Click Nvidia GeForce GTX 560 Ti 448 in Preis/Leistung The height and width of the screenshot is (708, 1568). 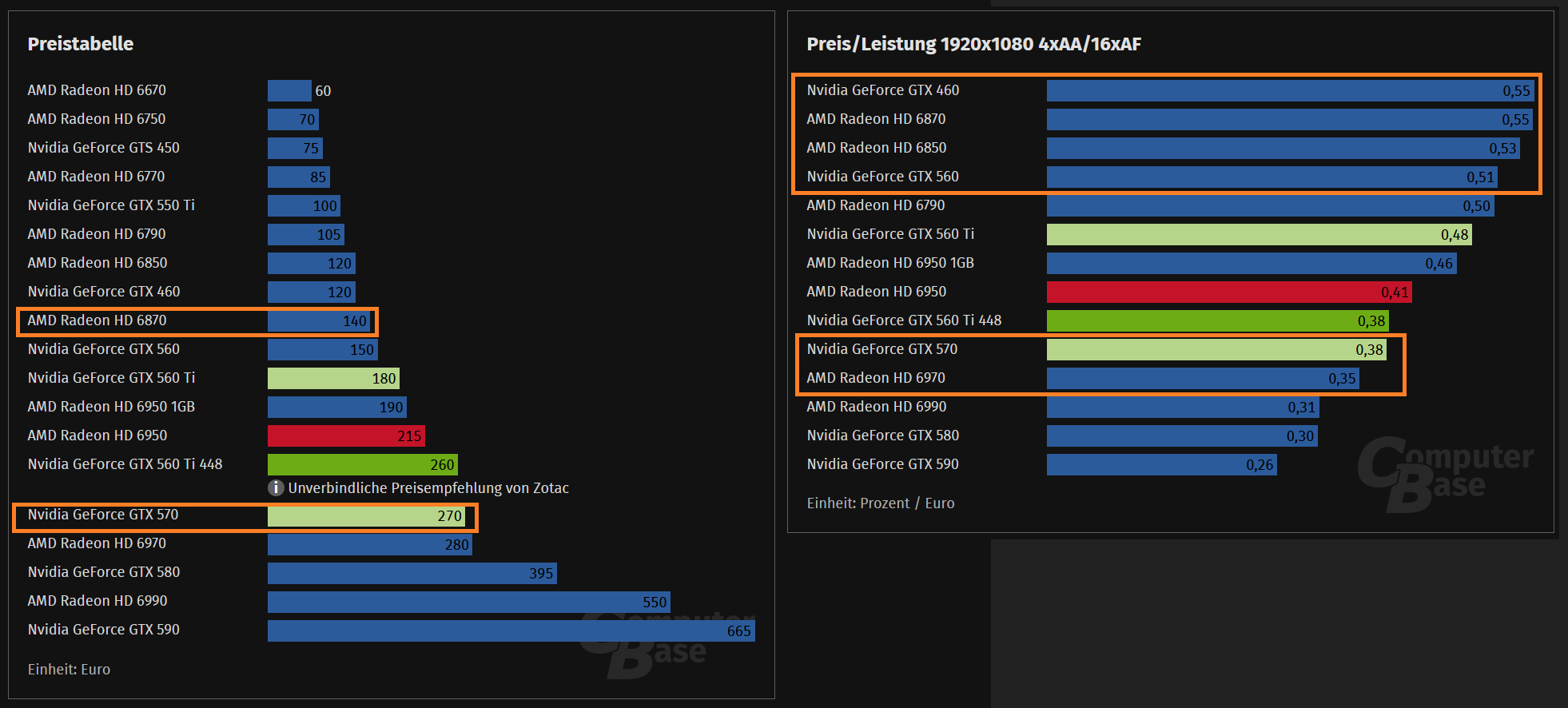(904, 320)
